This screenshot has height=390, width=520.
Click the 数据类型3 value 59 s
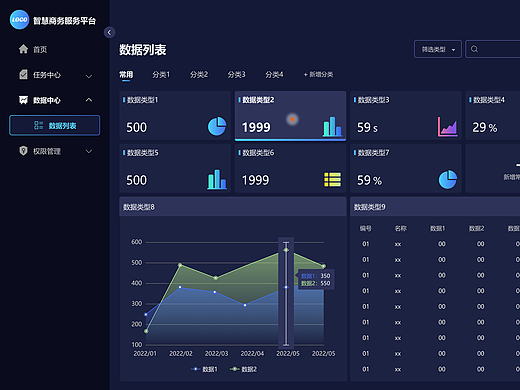point(367,127)
